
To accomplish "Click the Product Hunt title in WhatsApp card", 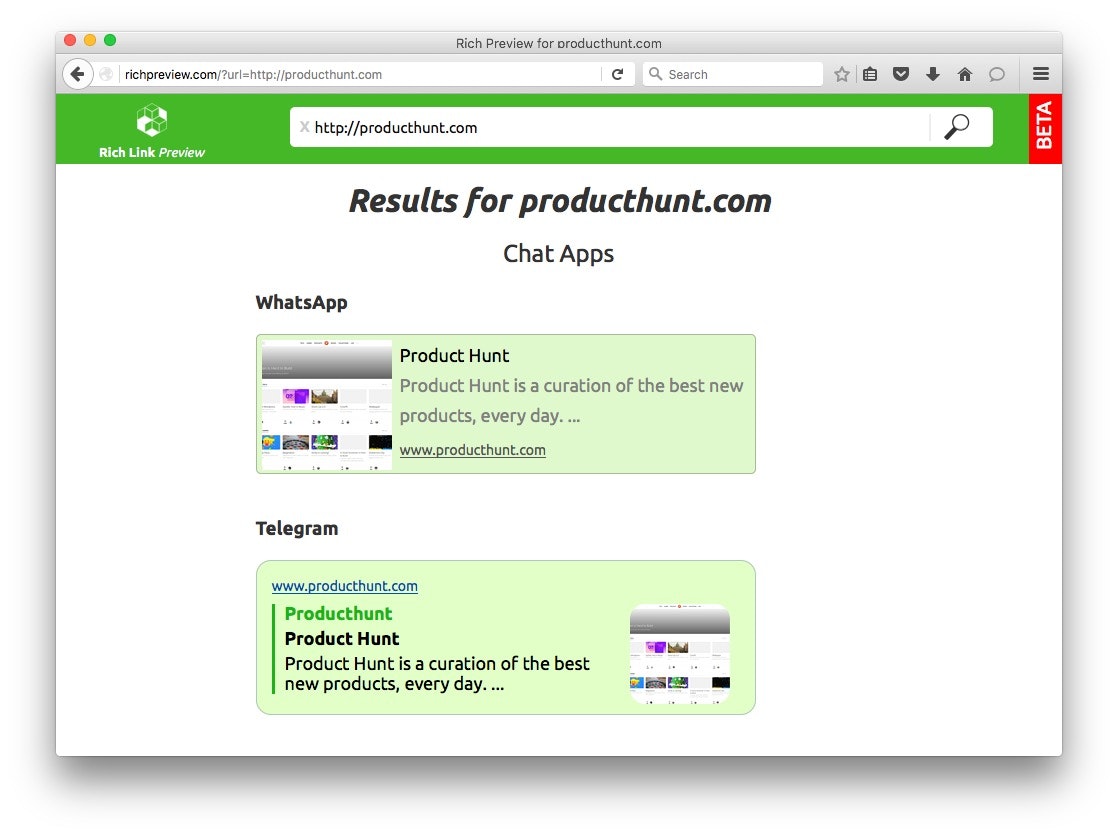I will coord(454,355).
